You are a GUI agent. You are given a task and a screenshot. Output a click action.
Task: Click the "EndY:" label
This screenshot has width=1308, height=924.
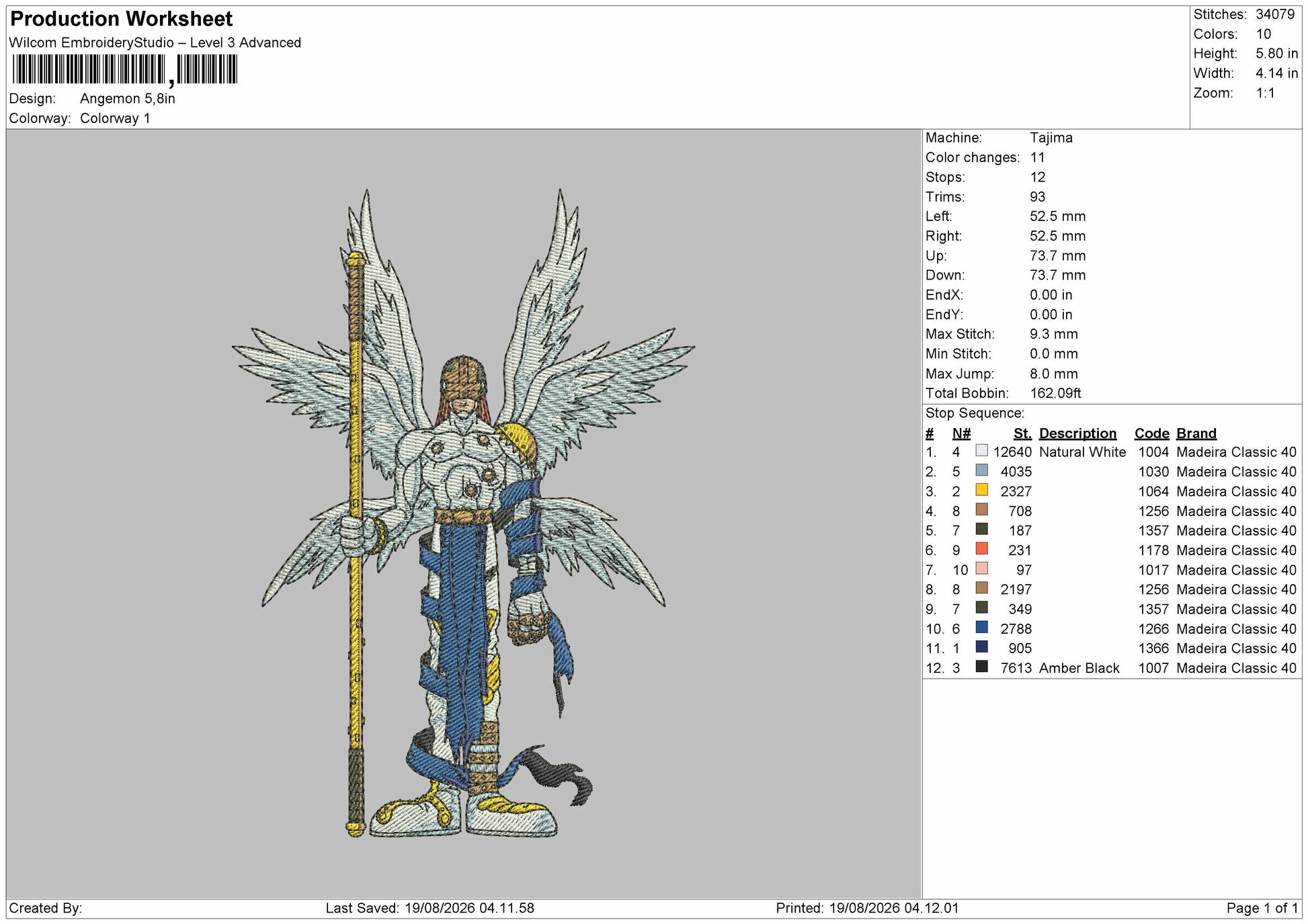pos(944,314)
